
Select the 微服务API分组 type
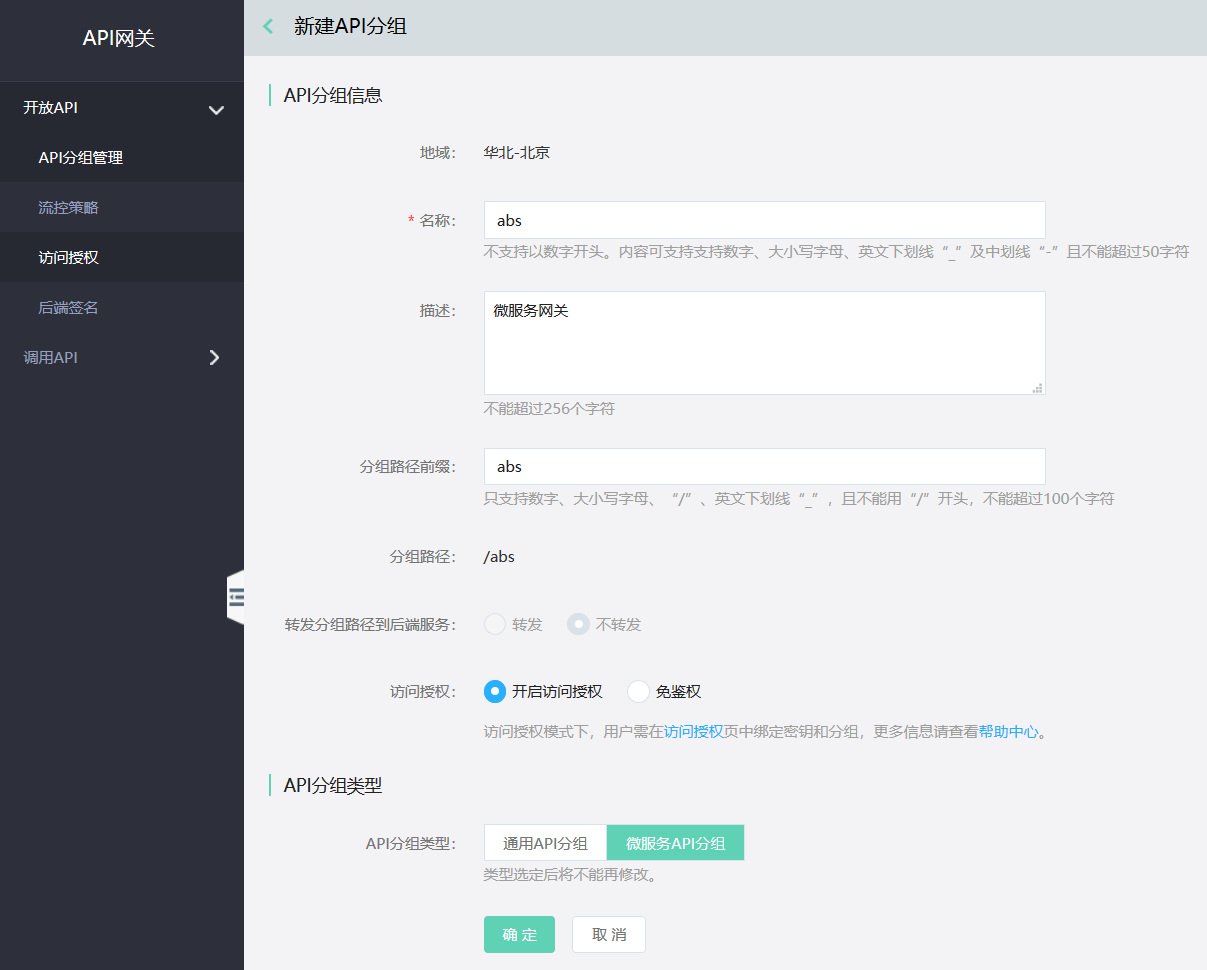(x=675, y=842)
